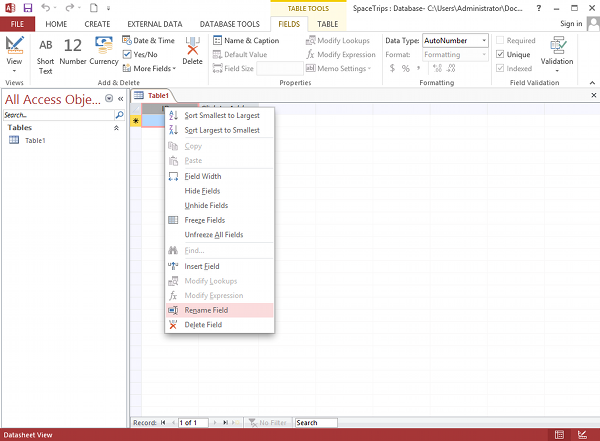Collapse the ribbon
The image size is (600, 441).
click(592, 82)
